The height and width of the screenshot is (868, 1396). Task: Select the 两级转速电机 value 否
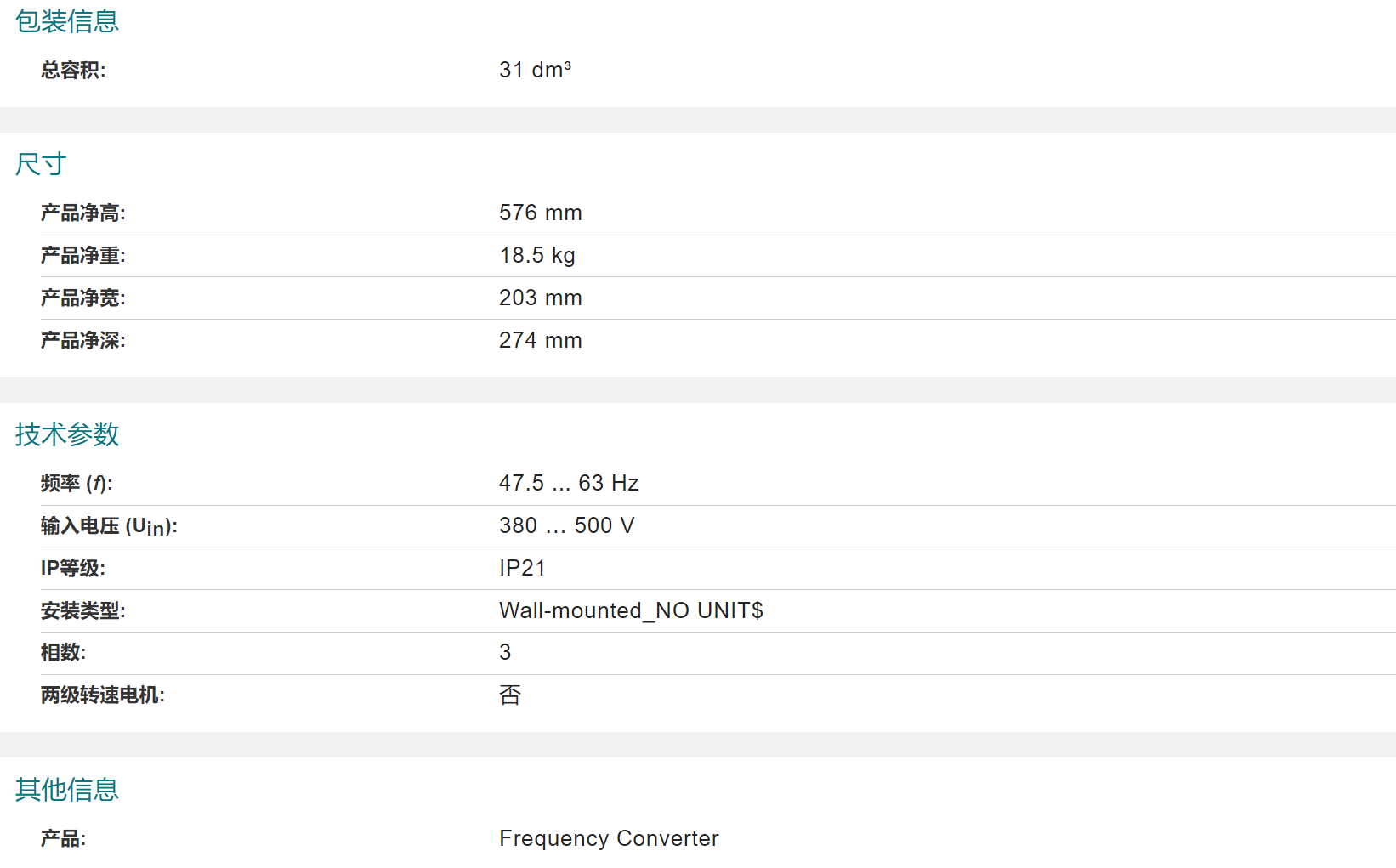click(510, 695)
